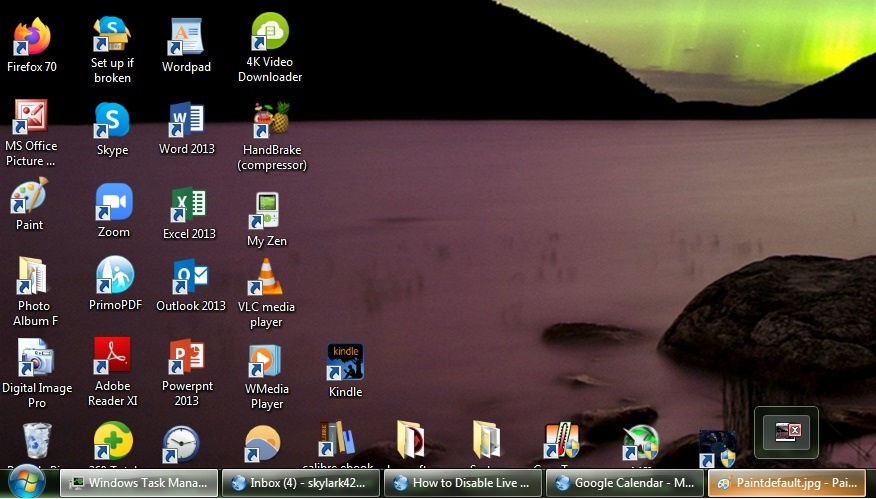Open the plain yellow folder beside the thermometer icon

[x=485, y=440]
